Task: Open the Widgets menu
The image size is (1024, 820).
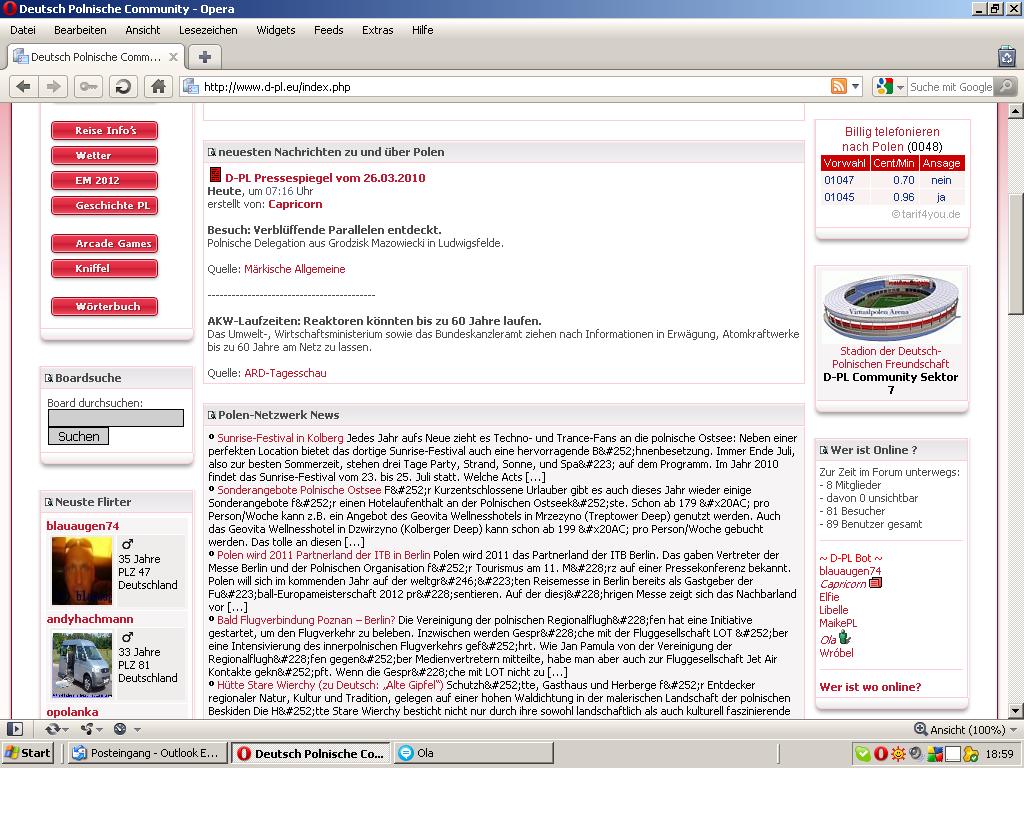Action: tap(275, 30)
